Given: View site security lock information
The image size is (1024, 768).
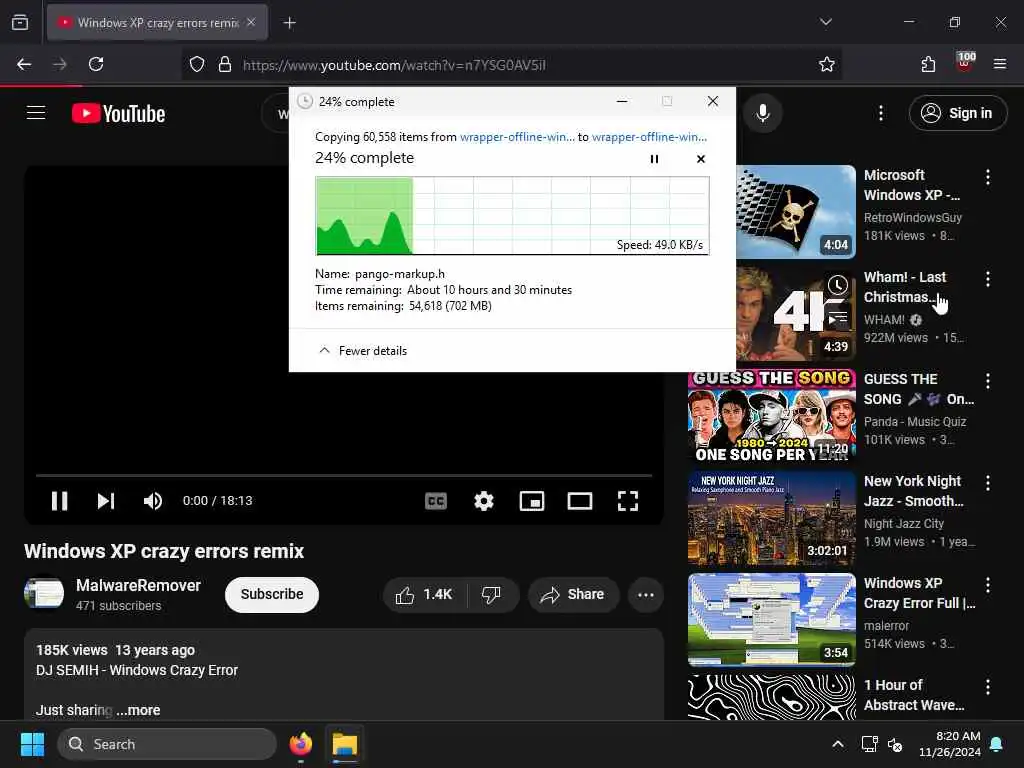Looking at the screenshot, I should tap(225, 64).
